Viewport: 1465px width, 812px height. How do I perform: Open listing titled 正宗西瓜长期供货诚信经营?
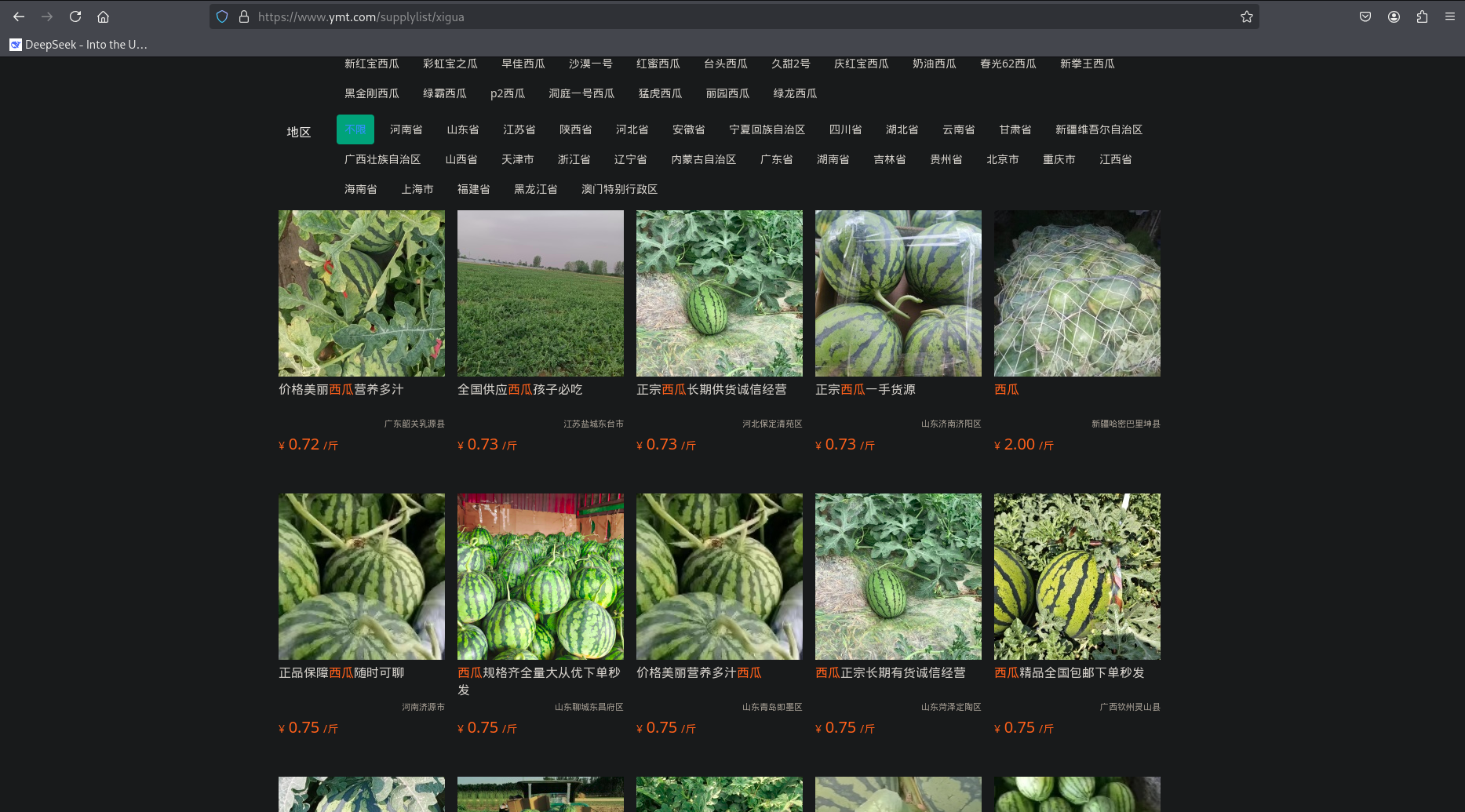click(x=712, y=390)
